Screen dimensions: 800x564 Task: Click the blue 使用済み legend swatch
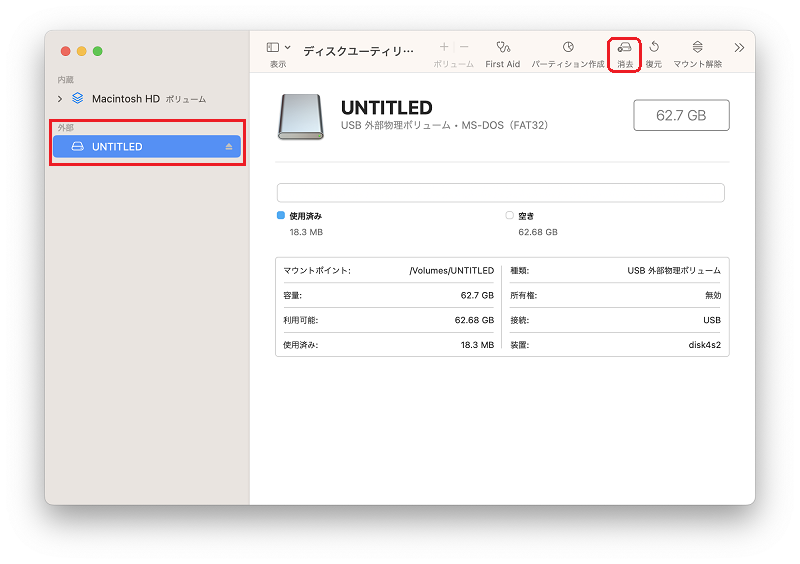pos(281,215)
